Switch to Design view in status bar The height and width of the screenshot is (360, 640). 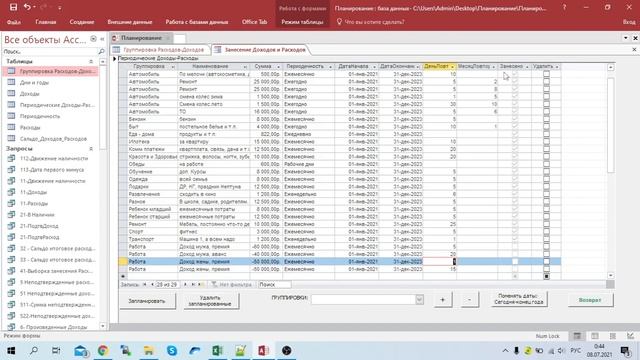point(631,336)
